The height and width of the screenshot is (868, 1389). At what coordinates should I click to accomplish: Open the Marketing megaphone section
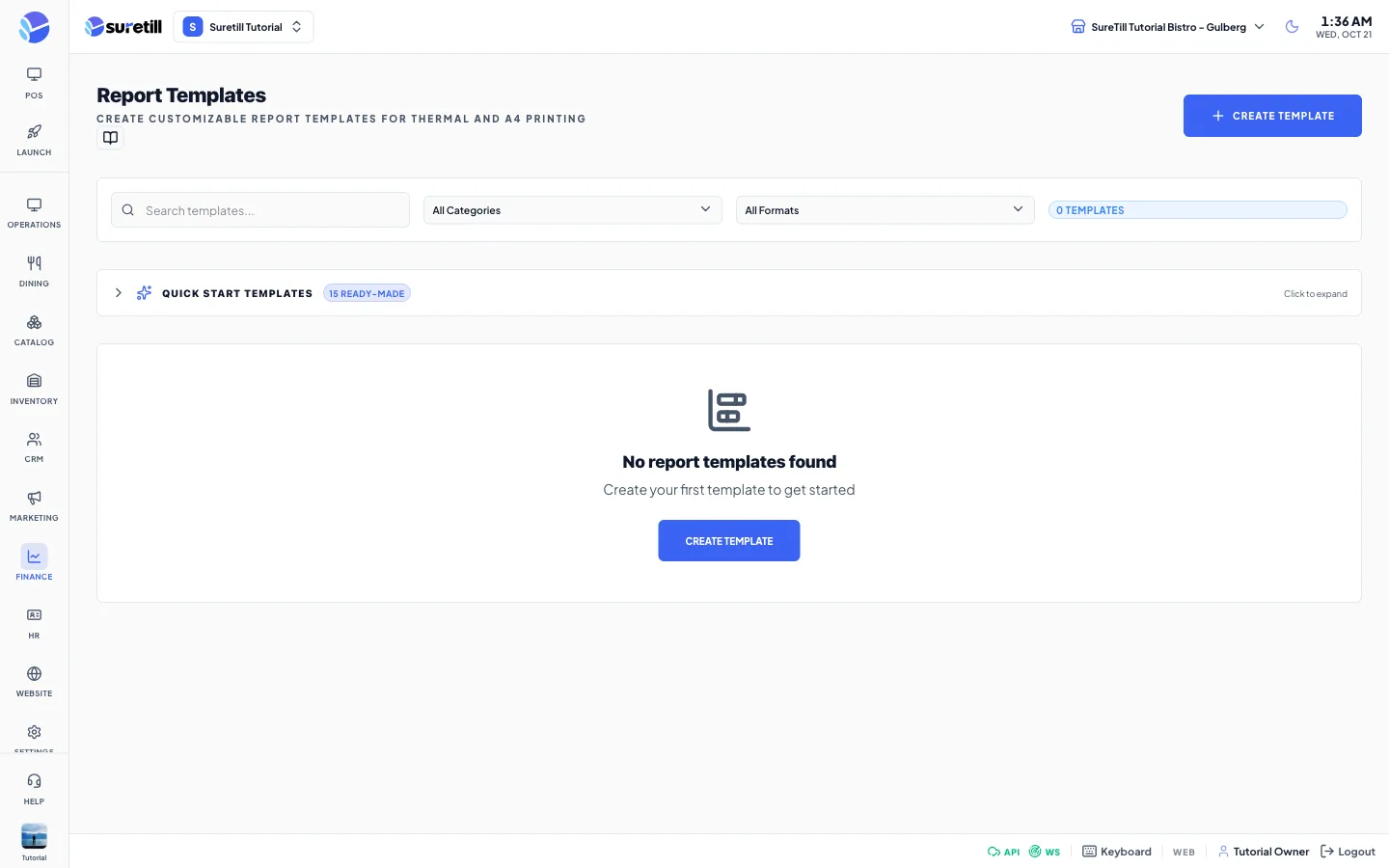click(34, 506)
